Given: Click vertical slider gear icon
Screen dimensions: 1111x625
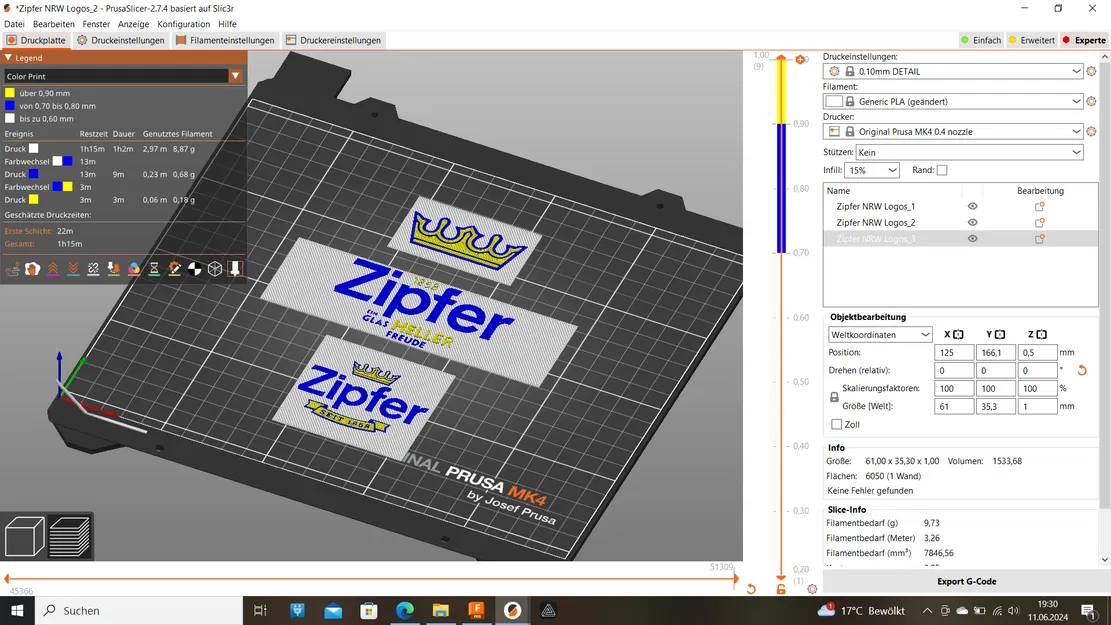Looking at the screenshot, I should (x=812, y=589).
